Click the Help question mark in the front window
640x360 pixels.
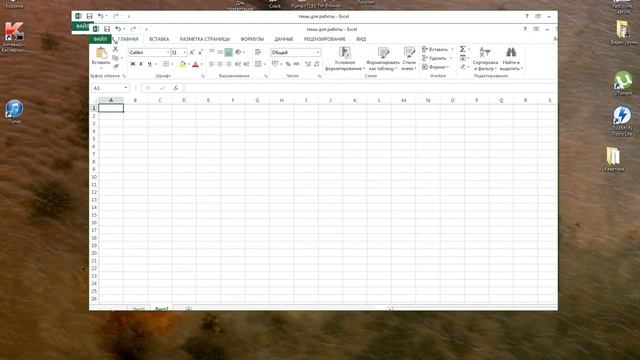(525, 29)
